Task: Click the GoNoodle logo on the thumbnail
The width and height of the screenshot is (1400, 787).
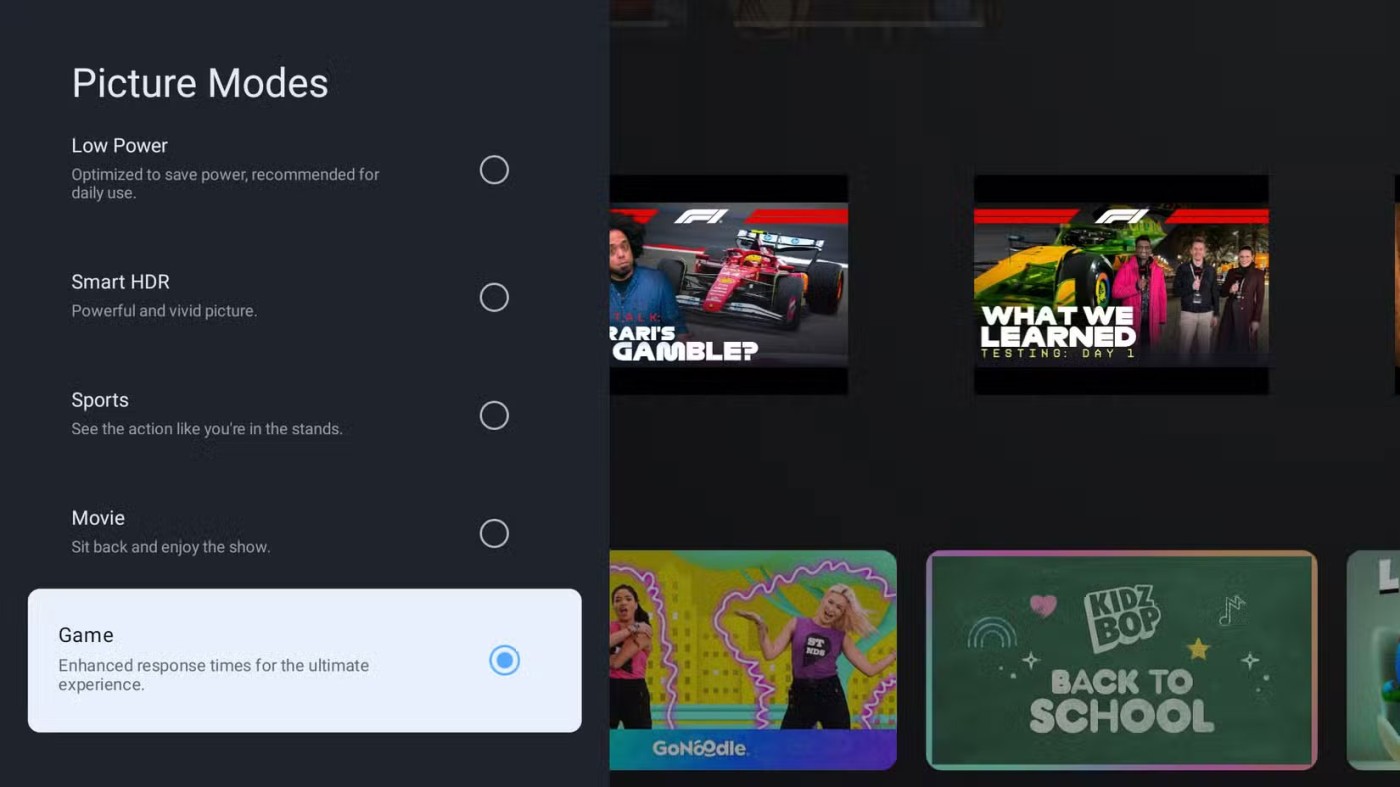Action: pyautogui.click(x=699, y=748)
